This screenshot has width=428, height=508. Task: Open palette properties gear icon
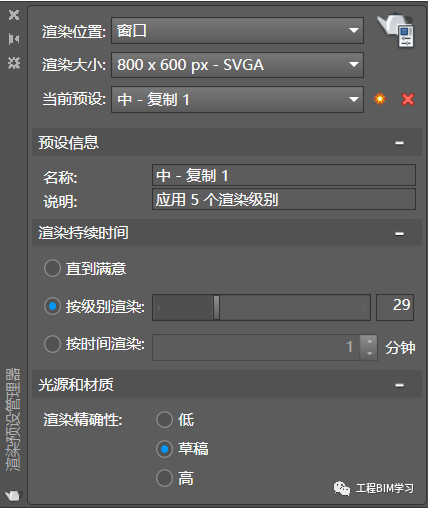pos(14,63)
